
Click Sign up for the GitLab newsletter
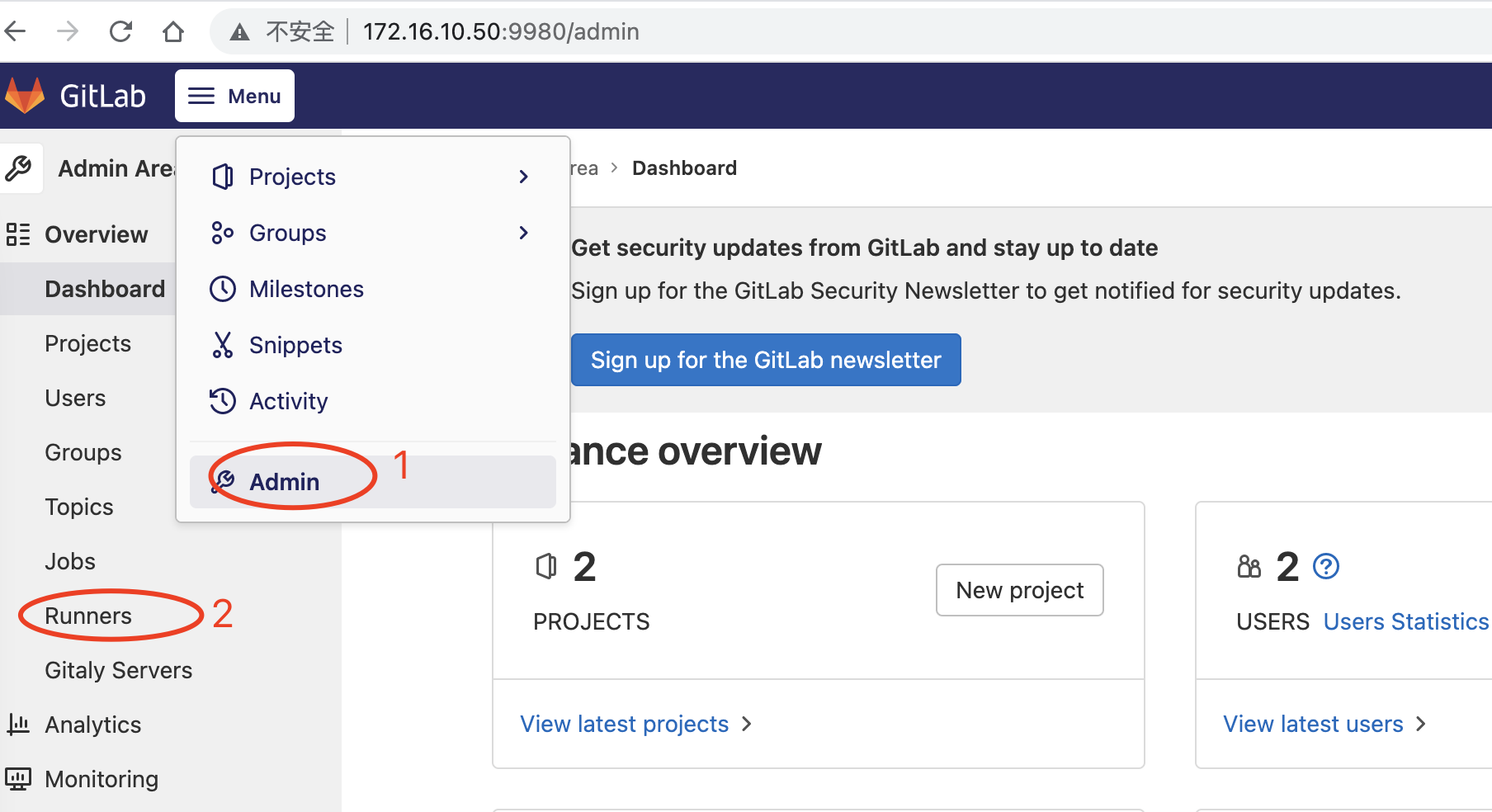click(765, 360)
